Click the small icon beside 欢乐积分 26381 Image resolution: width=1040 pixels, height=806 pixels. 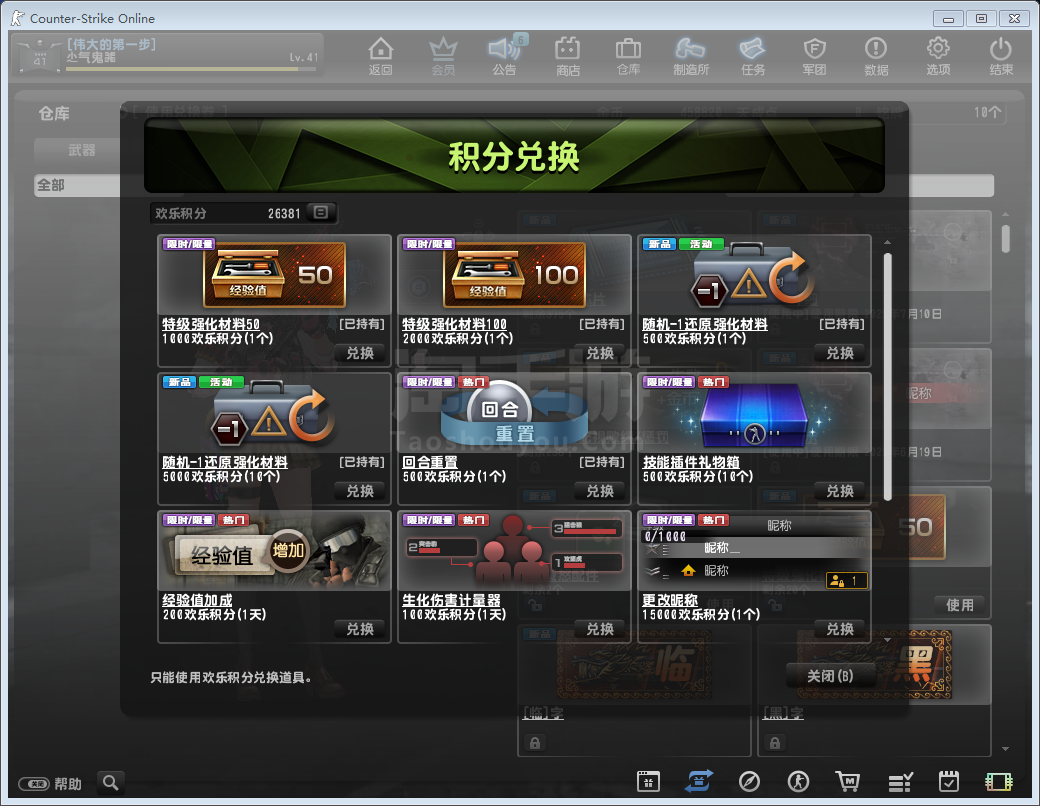point(321,212)
